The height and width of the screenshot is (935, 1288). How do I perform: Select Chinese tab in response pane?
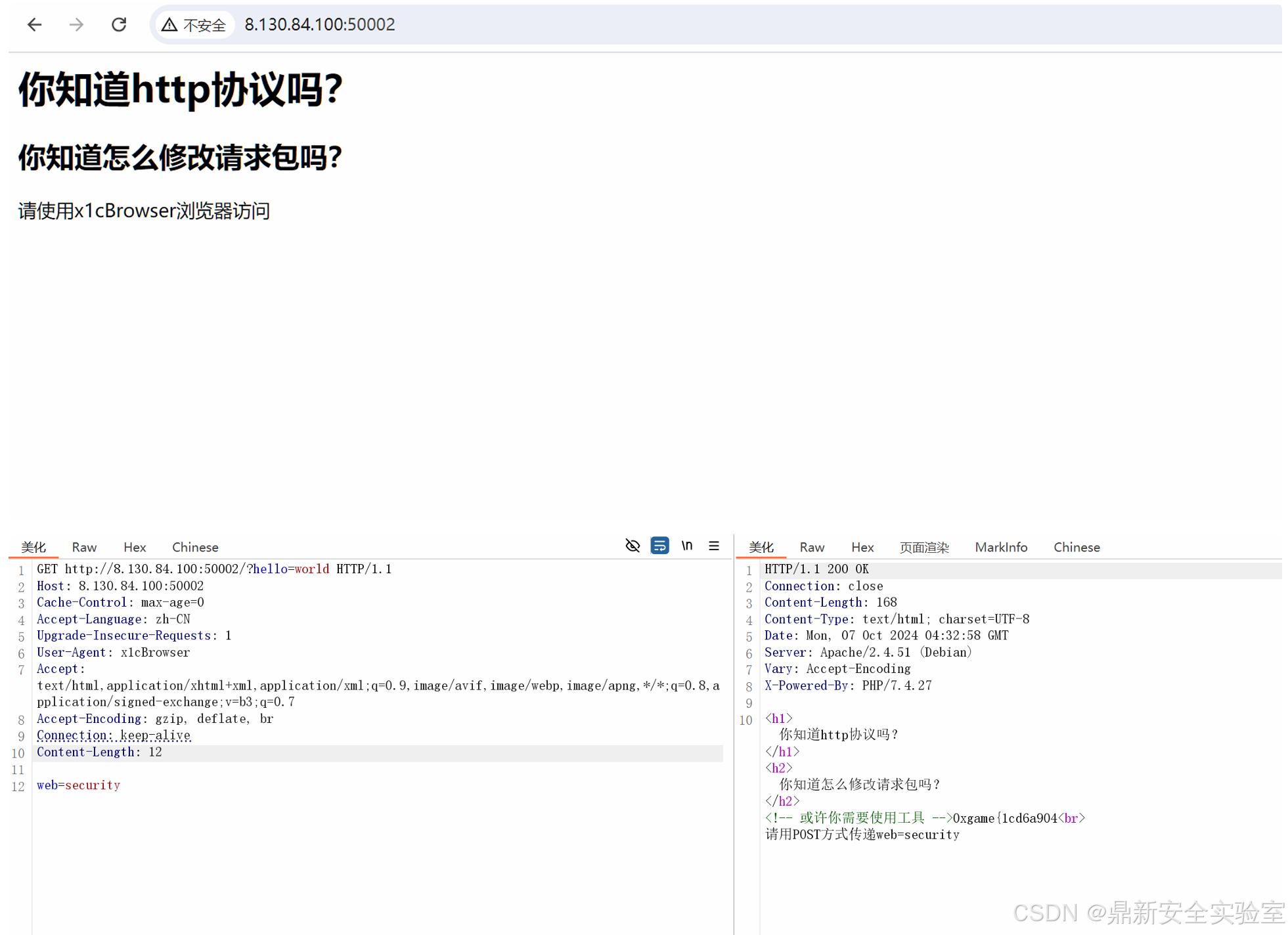point(1077,547)
